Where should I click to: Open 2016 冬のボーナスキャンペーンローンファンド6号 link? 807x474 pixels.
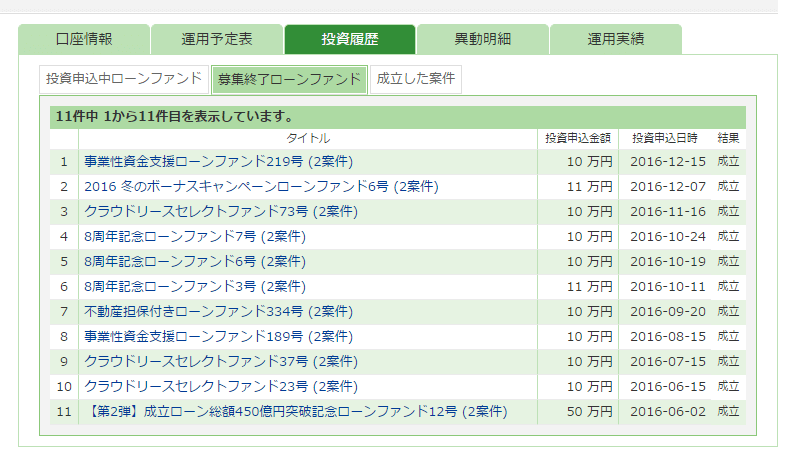261,186
